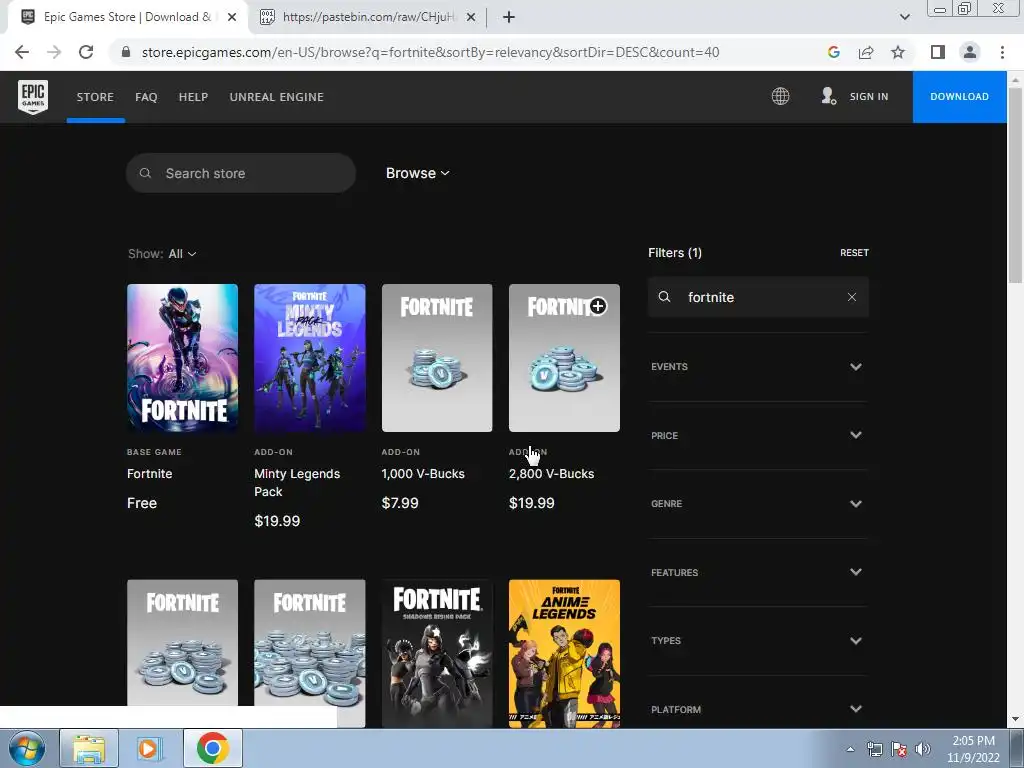Click the $7.99 price text
Image resolution: width=1024 pixels, height=768 pixels.
[400, 504]
